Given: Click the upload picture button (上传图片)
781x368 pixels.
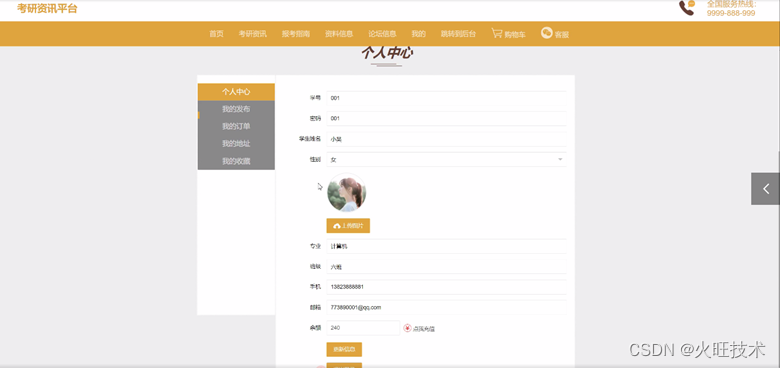Looking at the screenshot, I should [348, 226].
